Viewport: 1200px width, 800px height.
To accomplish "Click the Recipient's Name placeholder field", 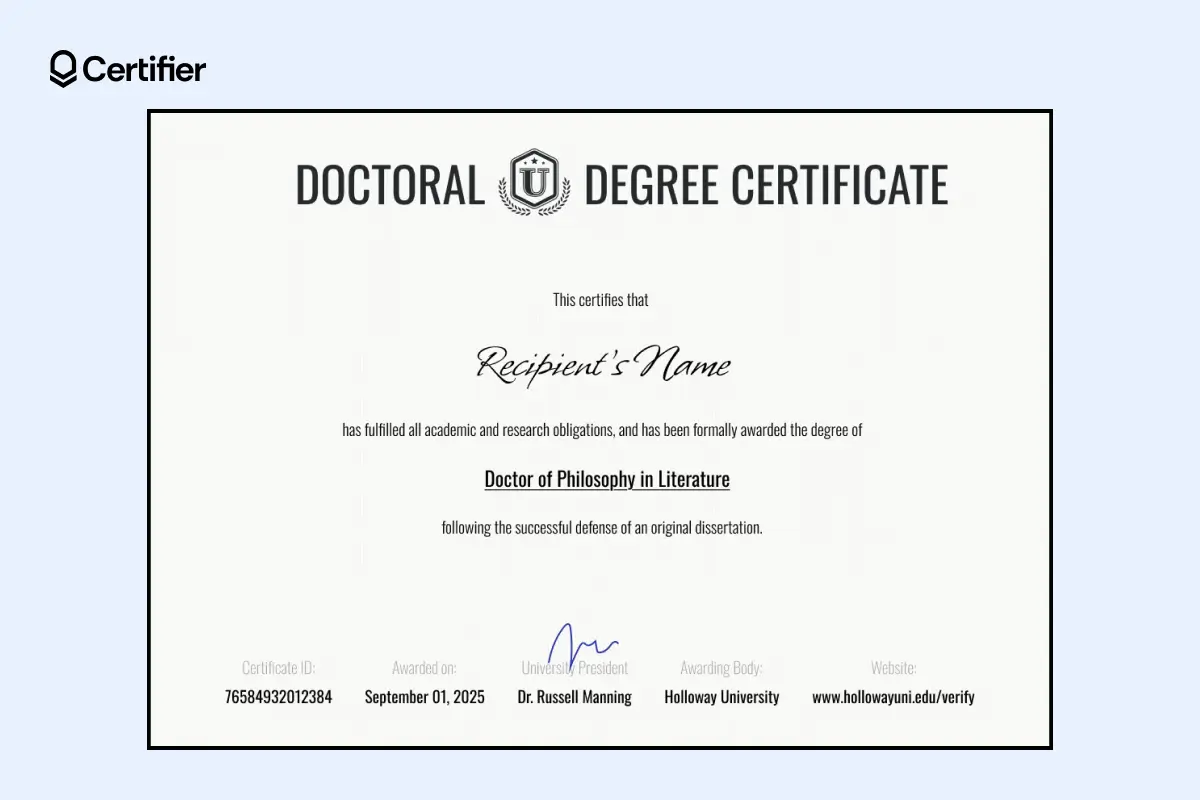I will coord(604,364).
